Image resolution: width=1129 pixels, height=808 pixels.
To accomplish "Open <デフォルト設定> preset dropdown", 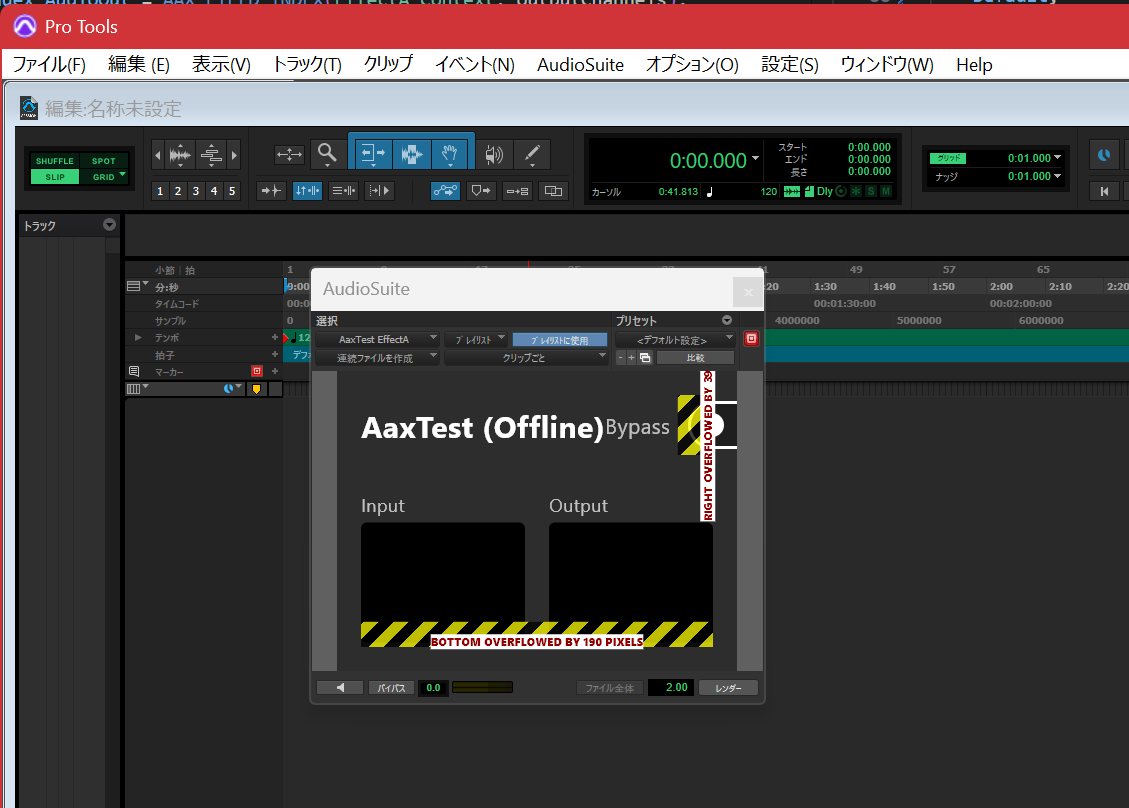I will tap(675, 339).
